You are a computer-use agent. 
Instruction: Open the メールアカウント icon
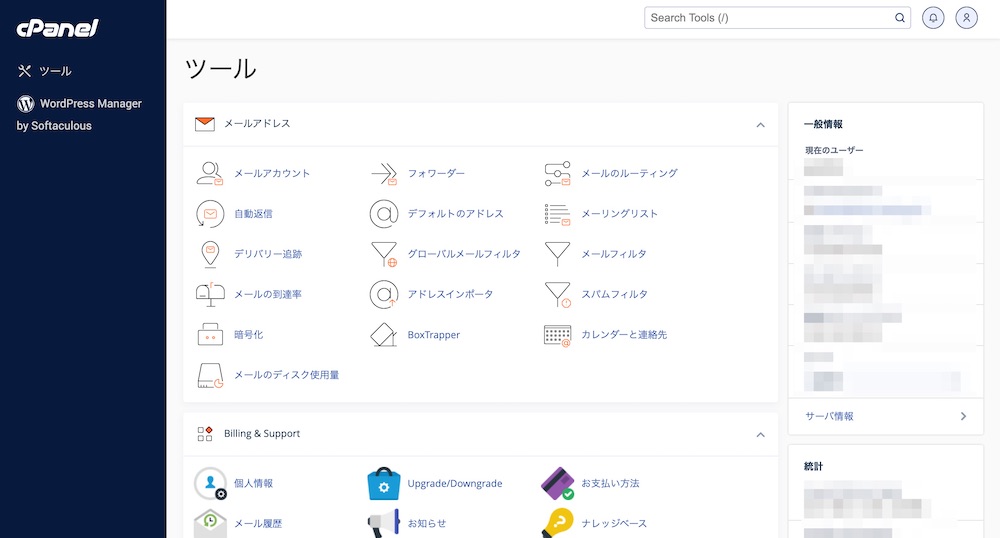click(210, 173)
